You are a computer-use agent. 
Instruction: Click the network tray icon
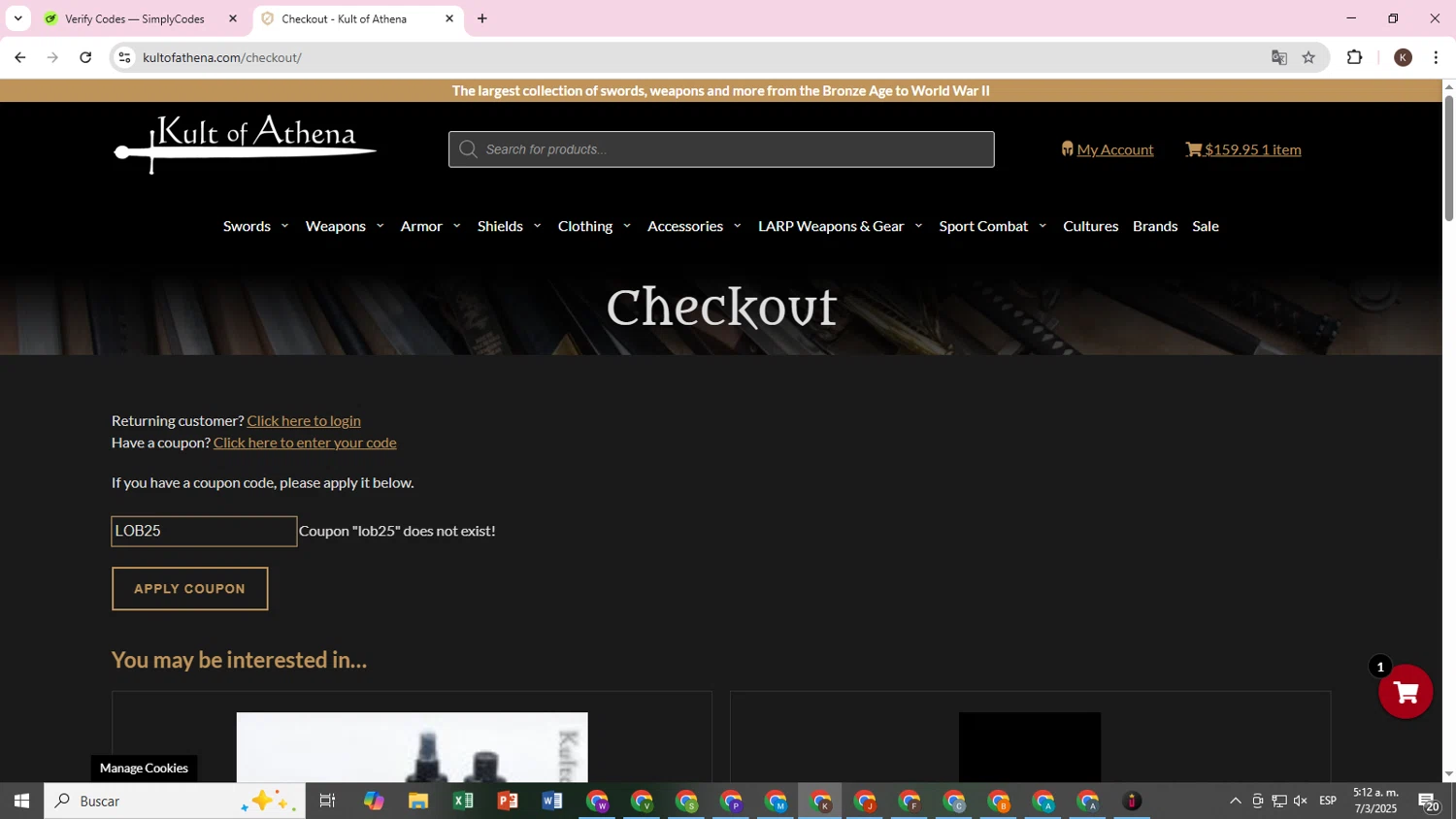point(1279,801)
